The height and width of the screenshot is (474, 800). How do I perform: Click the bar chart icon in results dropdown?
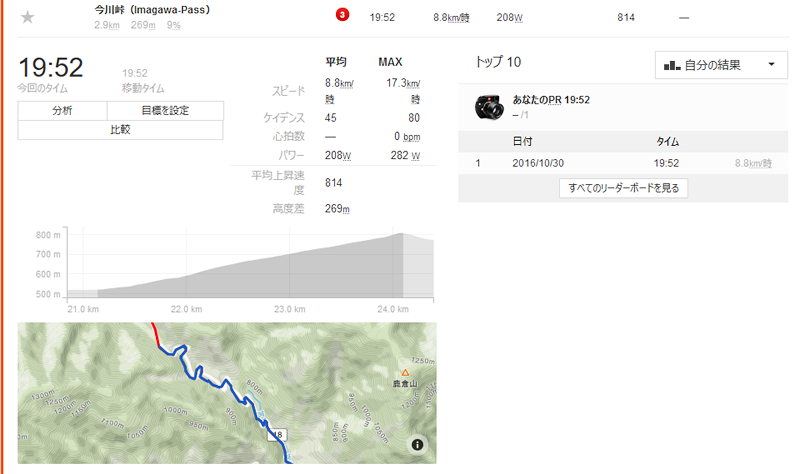[x=672, y=65]
